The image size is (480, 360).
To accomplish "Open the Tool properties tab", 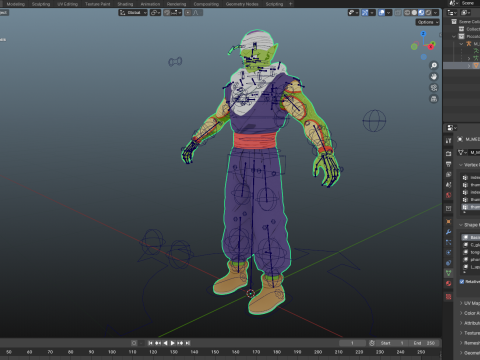I will click(448, 141).
